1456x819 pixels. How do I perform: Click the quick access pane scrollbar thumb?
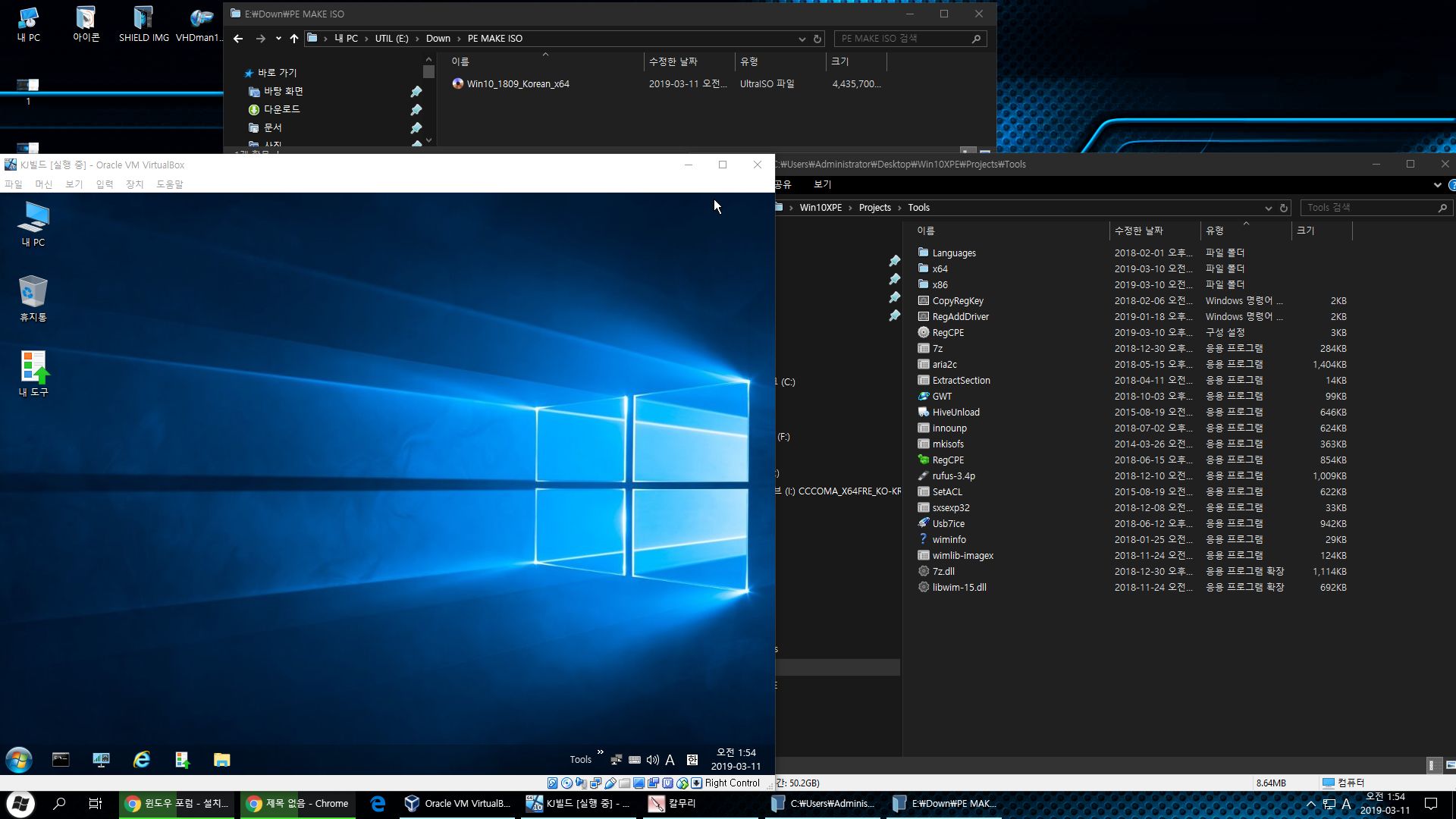tap(428, 71)
